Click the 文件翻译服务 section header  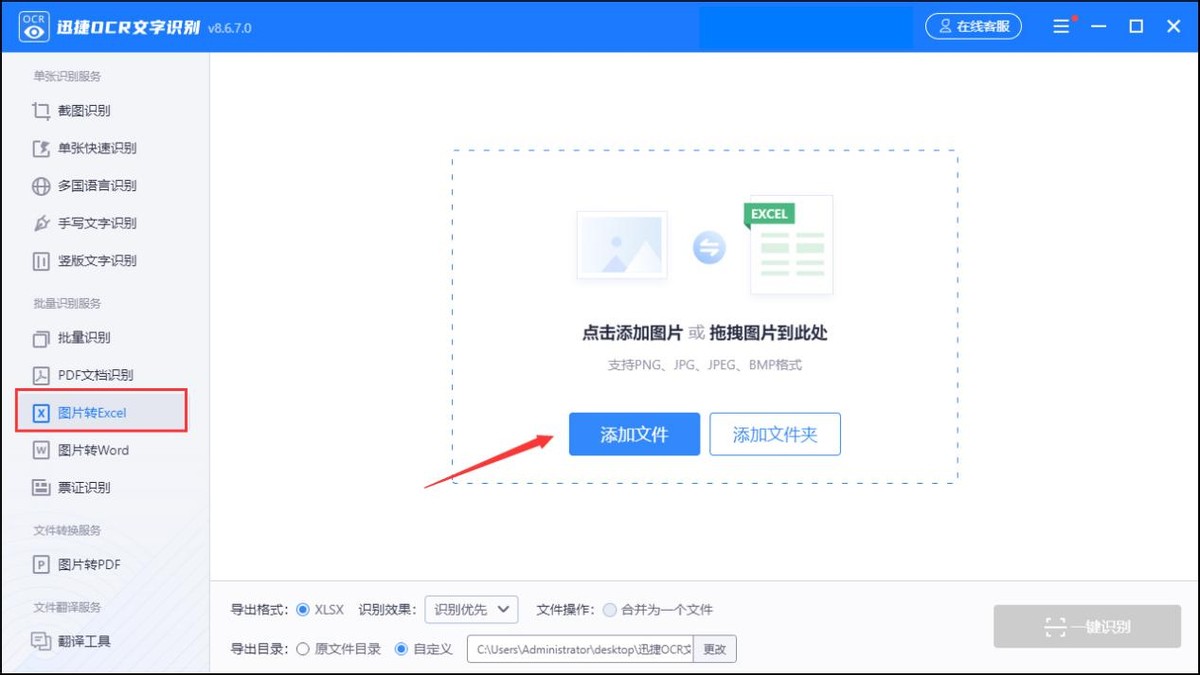point(67,607)
